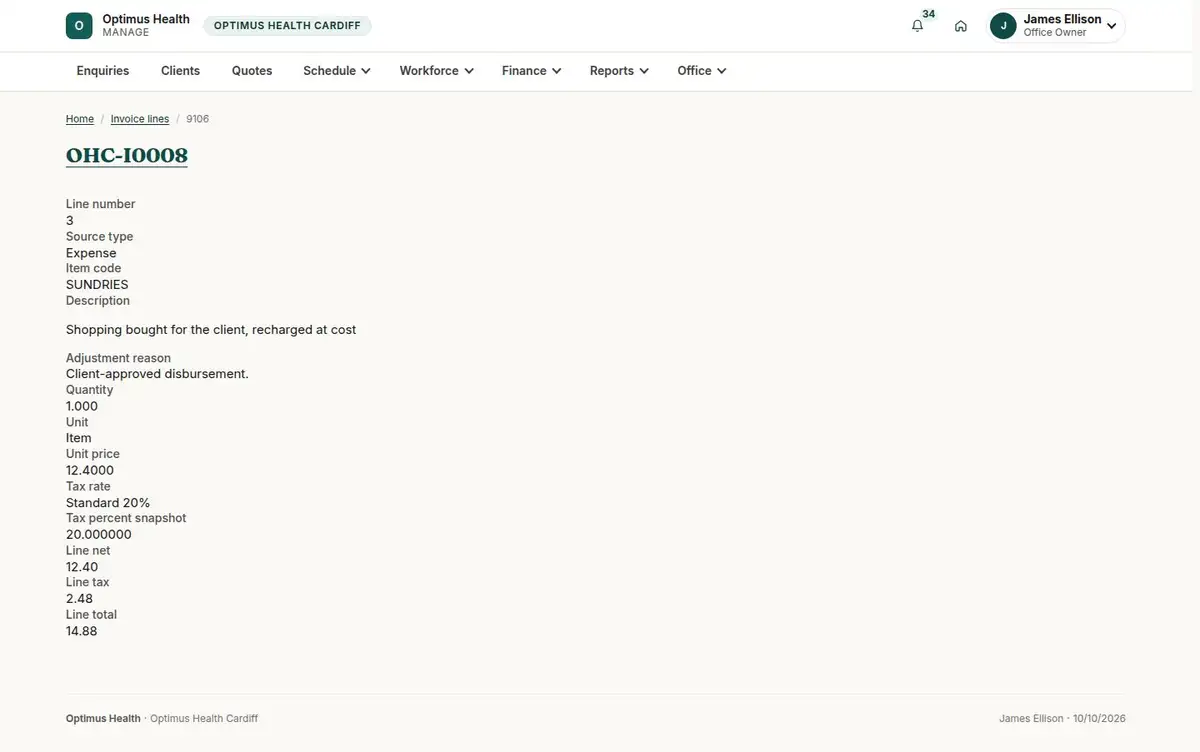Click the description text about shopping recharged
This screenshot has width=1200, height=752.
[211, 330]
